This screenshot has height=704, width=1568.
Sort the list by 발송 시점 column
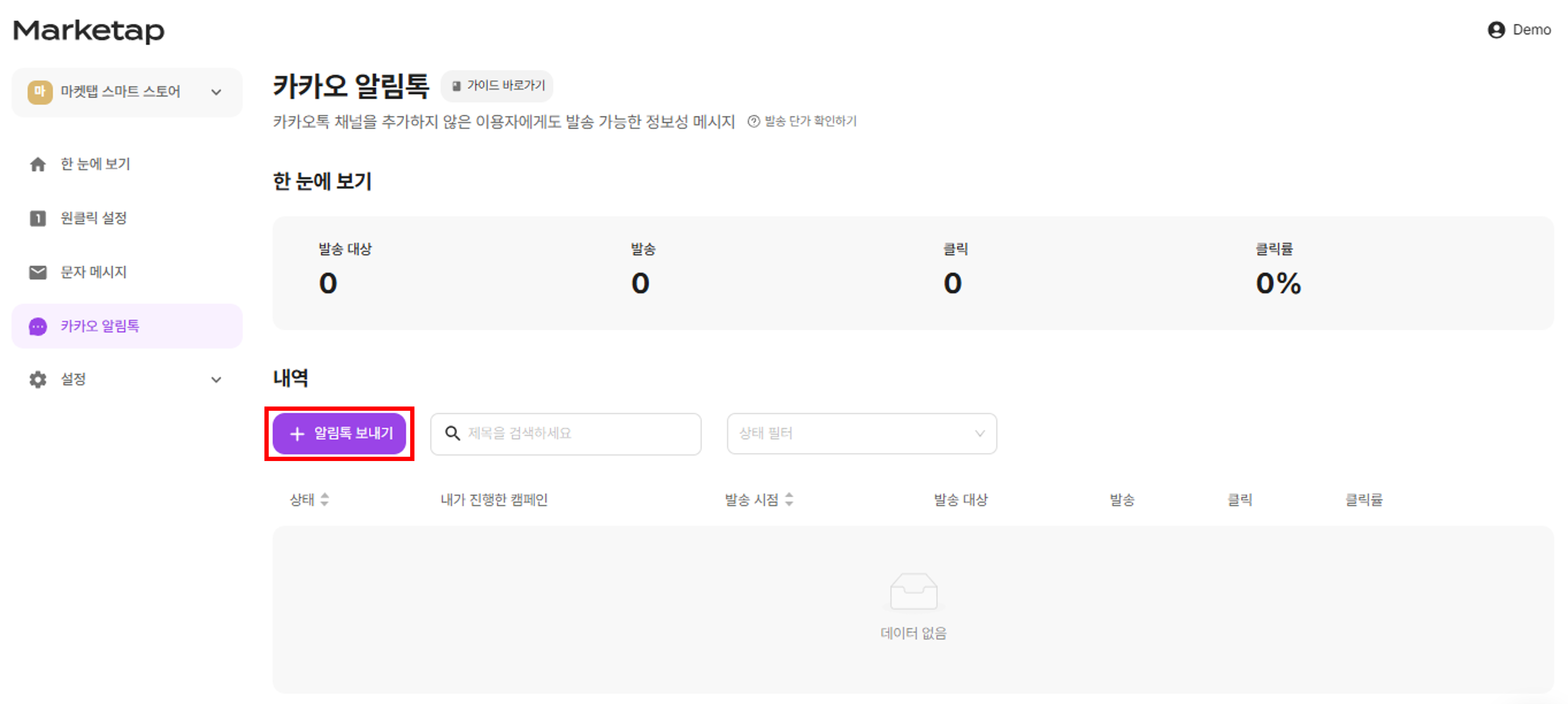(x=789, y=499)
